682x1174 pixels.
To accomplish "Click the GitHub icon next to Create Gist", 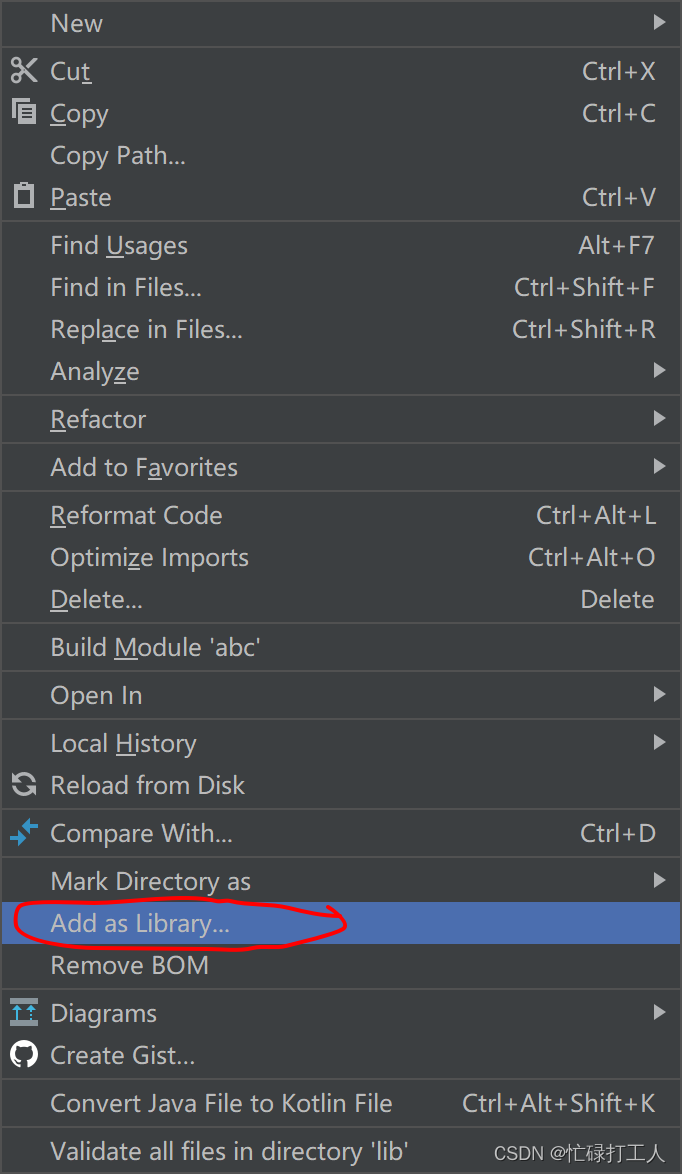I will click(23, 1054).
